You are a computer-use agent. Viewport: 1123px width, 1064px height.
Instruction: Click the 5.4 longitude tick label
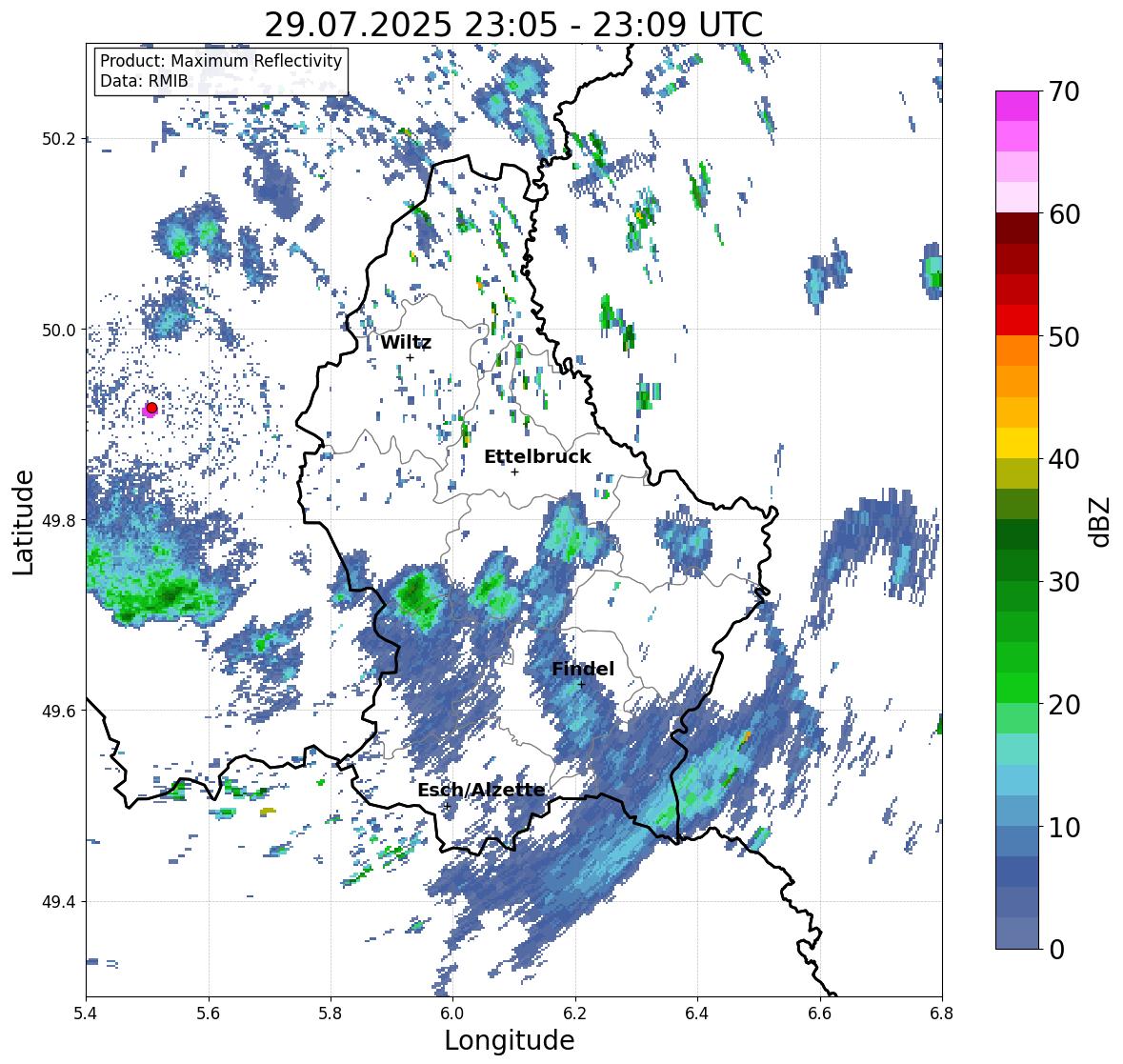pos(86,1013)
